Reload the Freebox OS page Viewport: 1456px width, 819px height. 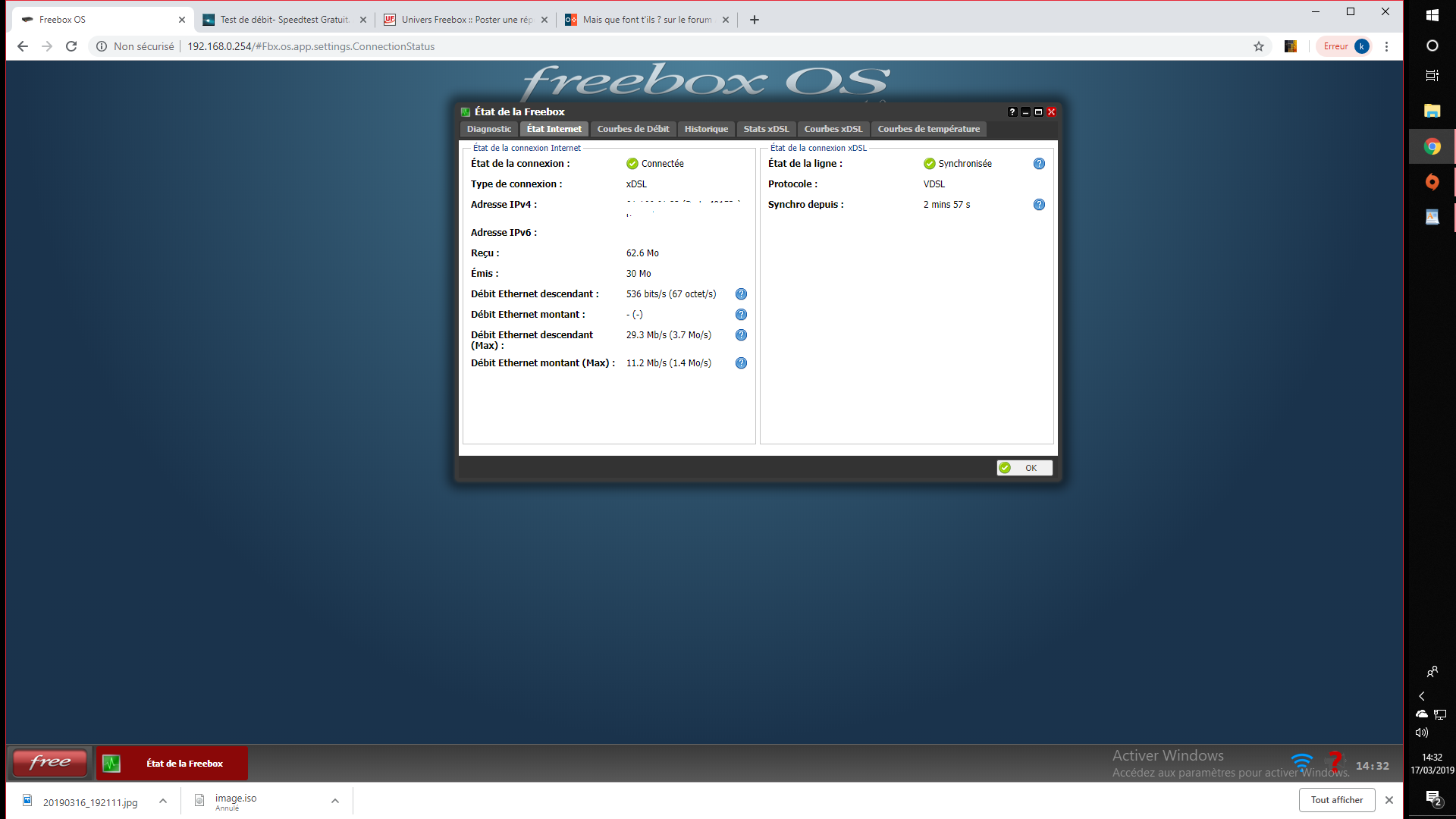[71, 46]
